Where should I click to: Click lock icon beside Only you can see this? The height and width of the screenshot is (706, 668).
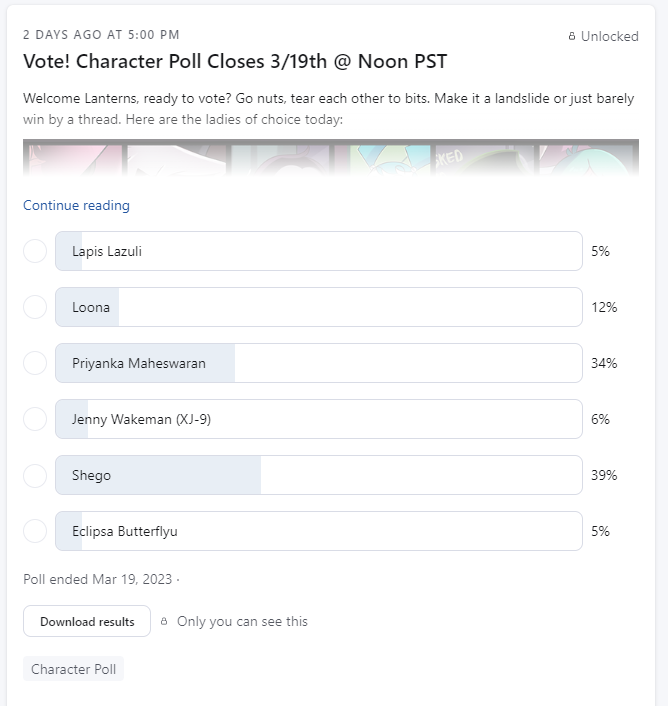click(x=164, y=621)
